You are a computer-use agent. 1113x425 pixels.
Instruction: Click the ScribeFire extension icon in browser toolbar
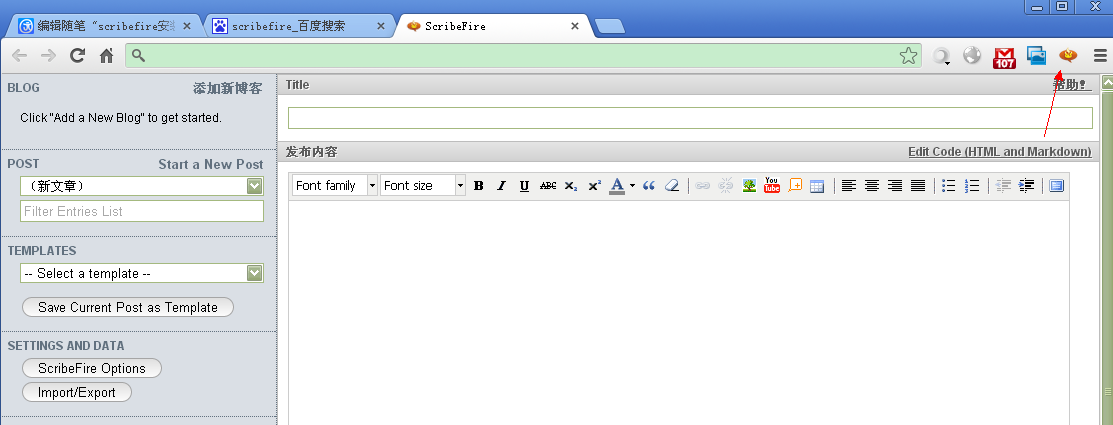(x=1068, y=56)
